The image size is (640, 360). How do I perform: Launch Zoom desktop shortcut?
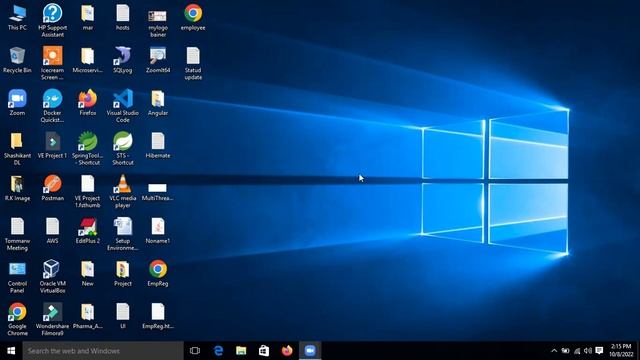[x=17, y=102]
